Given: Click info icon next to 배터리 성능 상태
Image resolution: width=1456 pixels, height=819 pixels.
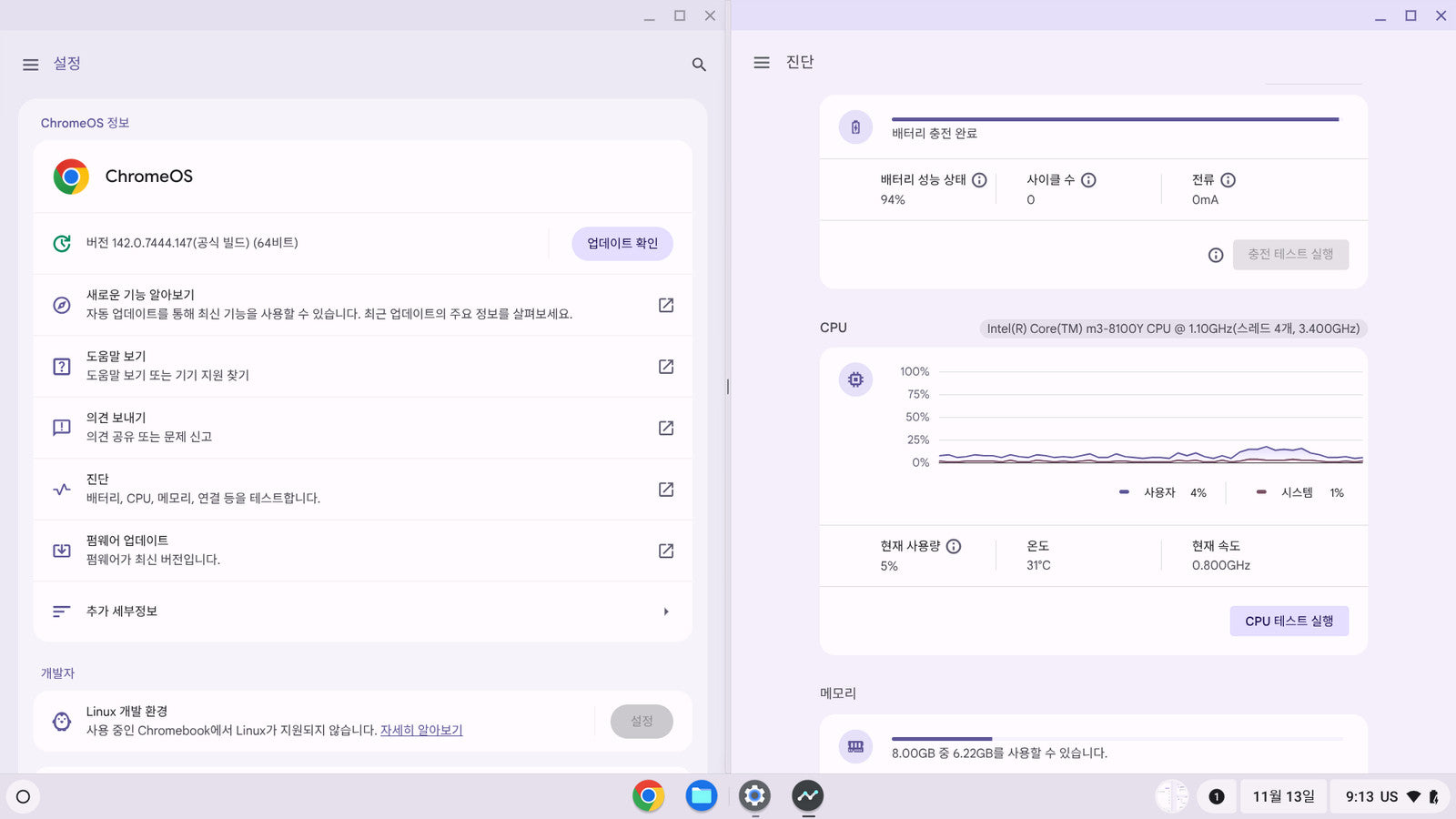Looking at the screenshot, I should 979,180.
